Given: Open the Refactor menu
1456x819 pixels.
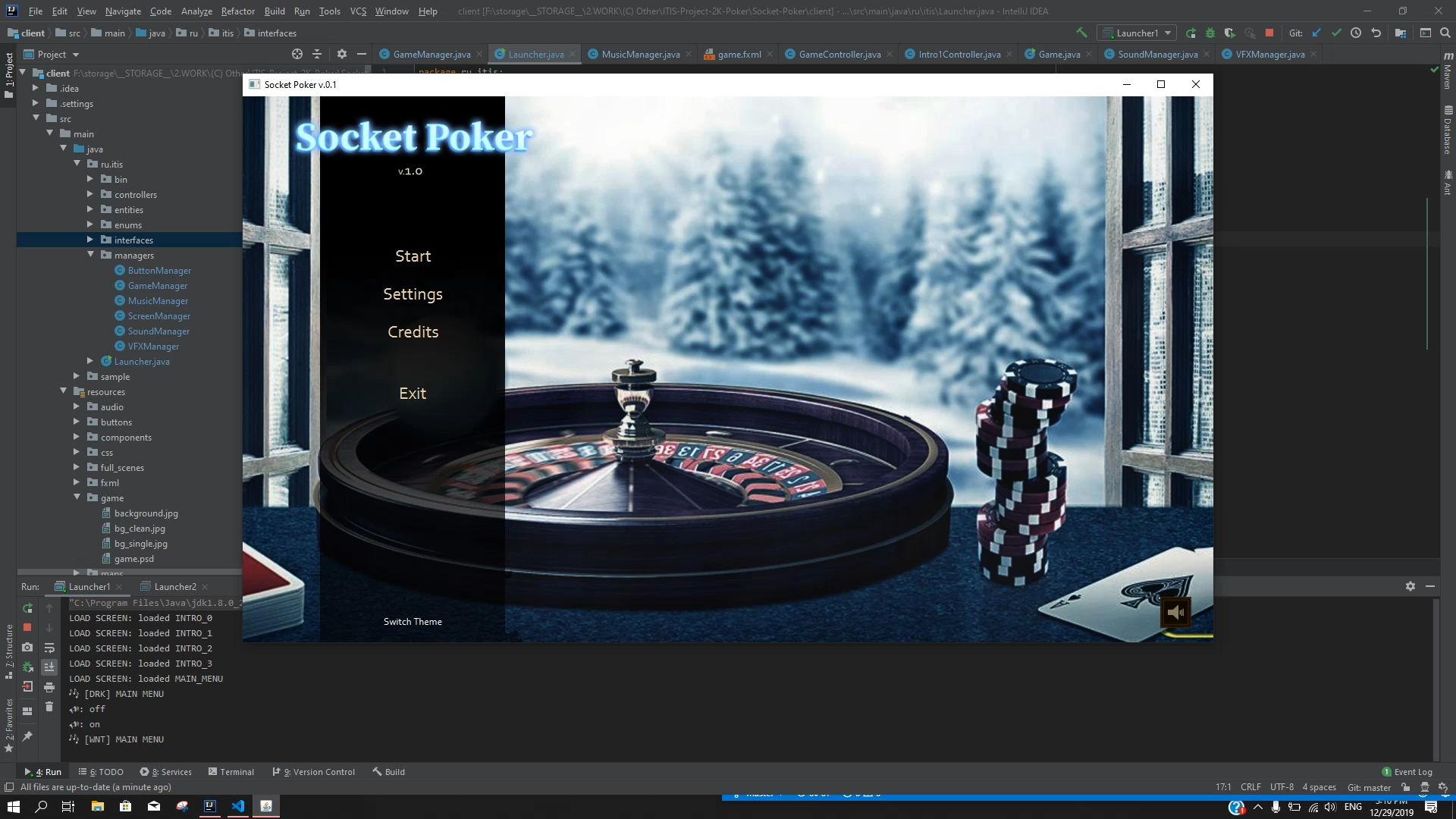Looking at the screenshot, I should tap(237, 11).
